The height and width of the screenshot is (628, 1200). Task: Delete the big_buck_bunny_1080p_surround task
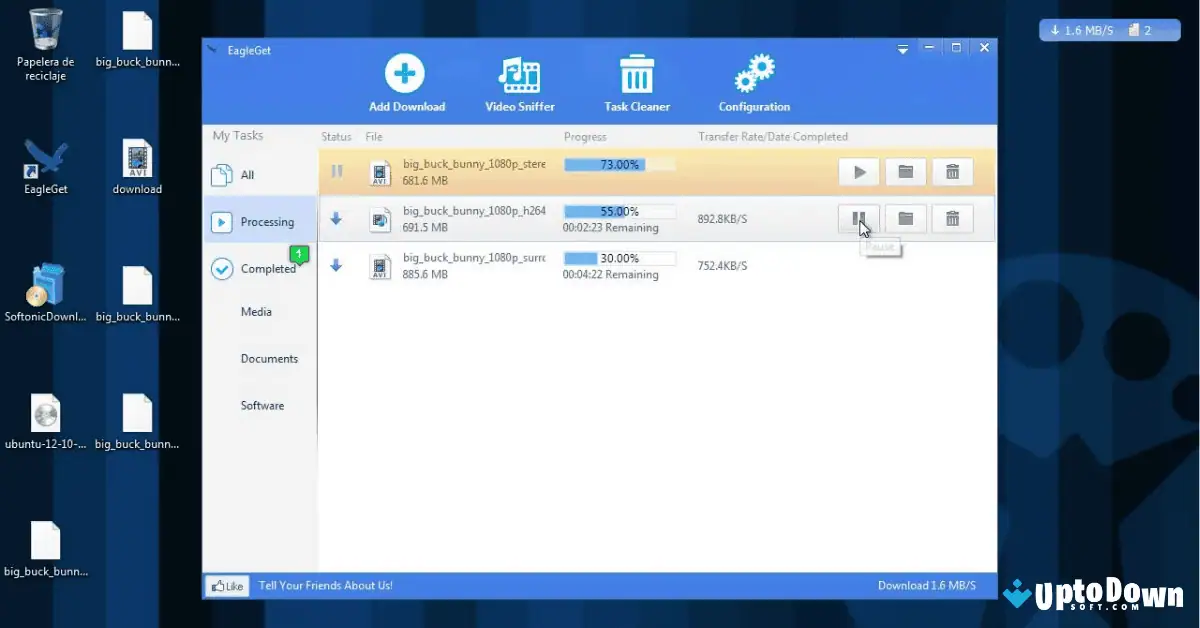tap(952, 265)
